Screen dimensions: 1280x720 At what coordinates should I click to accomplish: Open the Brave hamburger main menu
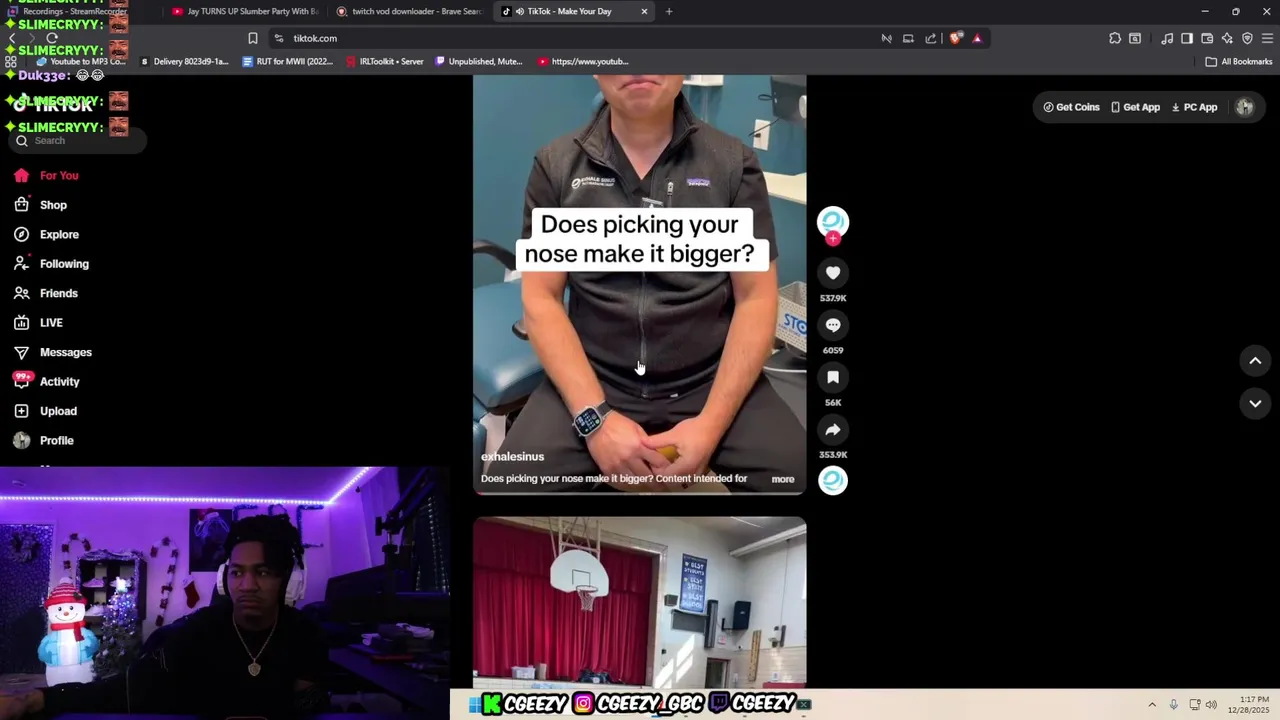(1267, 38)
